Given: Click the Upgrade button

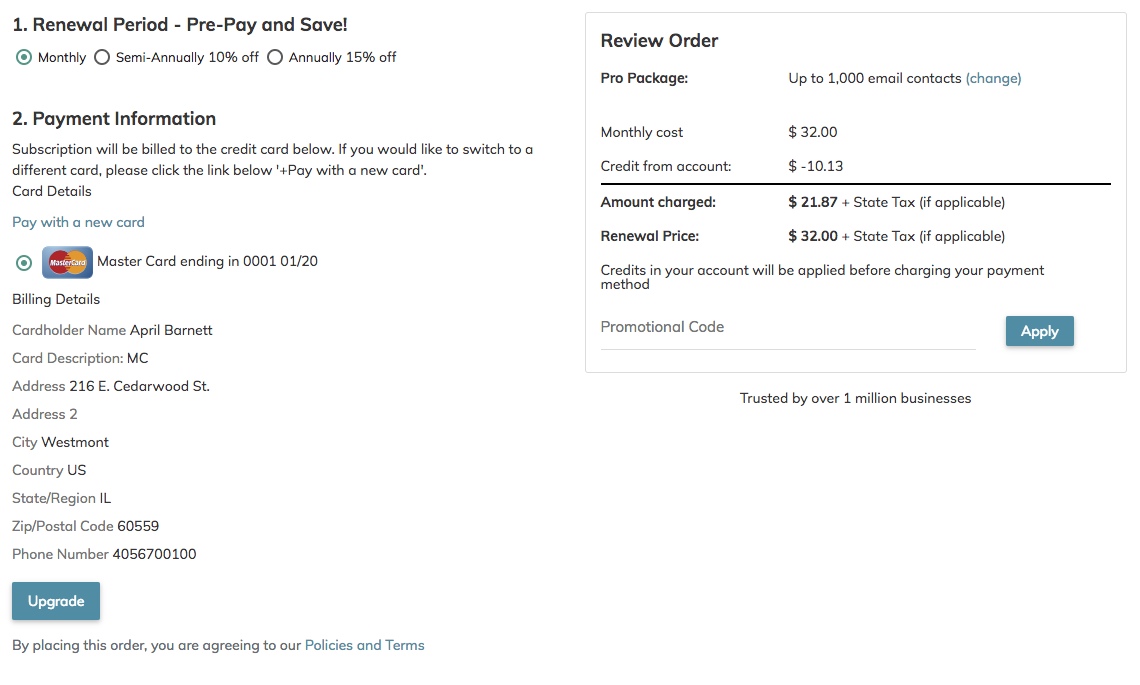Looking at the screenshot, I should tap(56, 601).
